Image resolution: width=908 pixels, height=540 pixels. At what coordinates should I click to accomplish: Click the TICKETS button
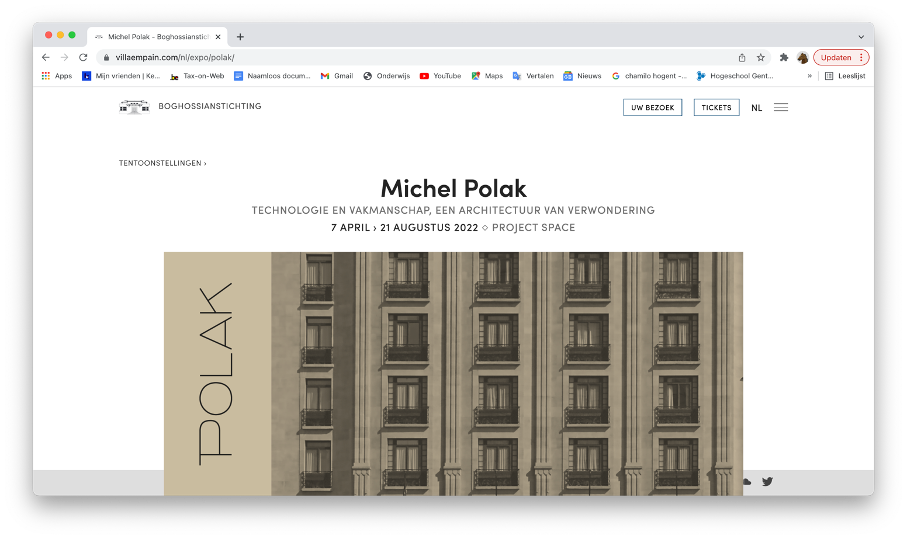pyautogui.click(x=716, y=107)
